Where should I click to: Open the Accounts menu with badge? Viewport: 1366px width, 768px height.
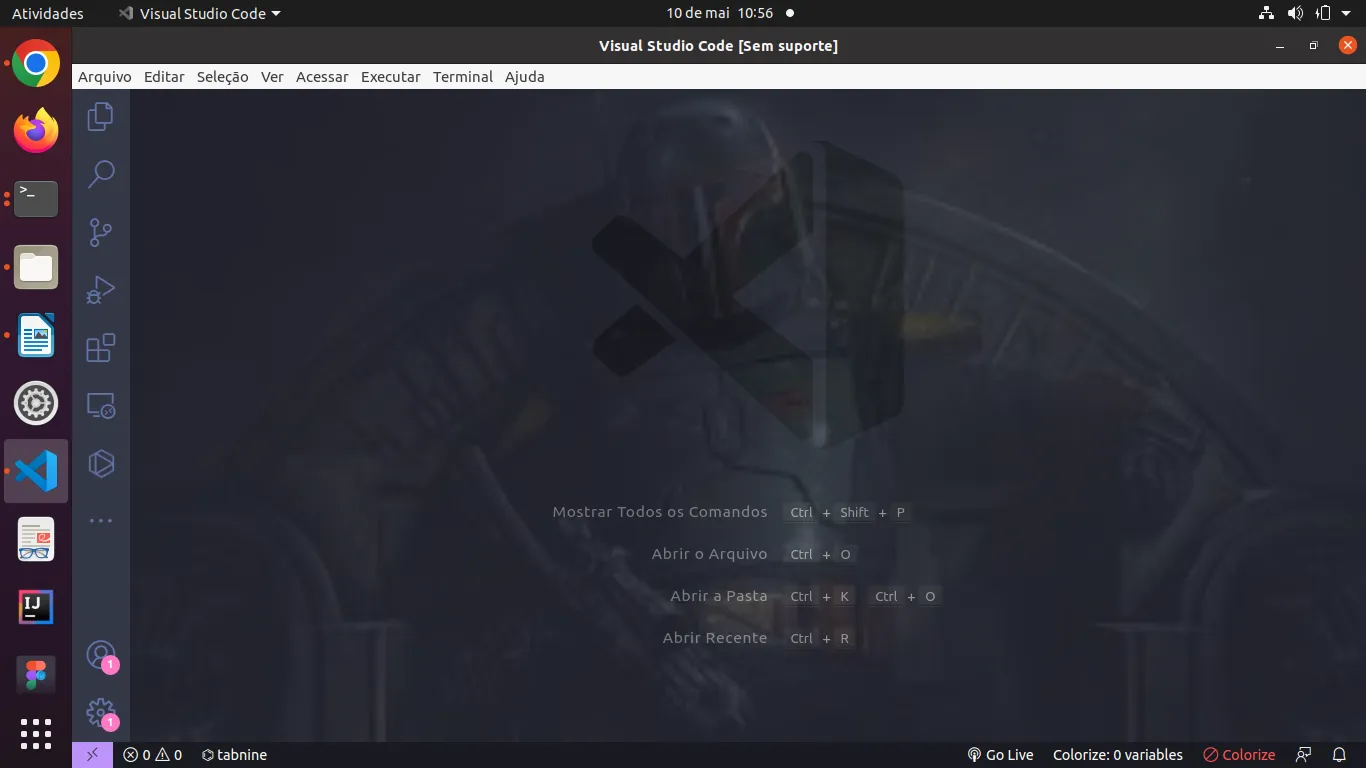click(x=100, y=656)
